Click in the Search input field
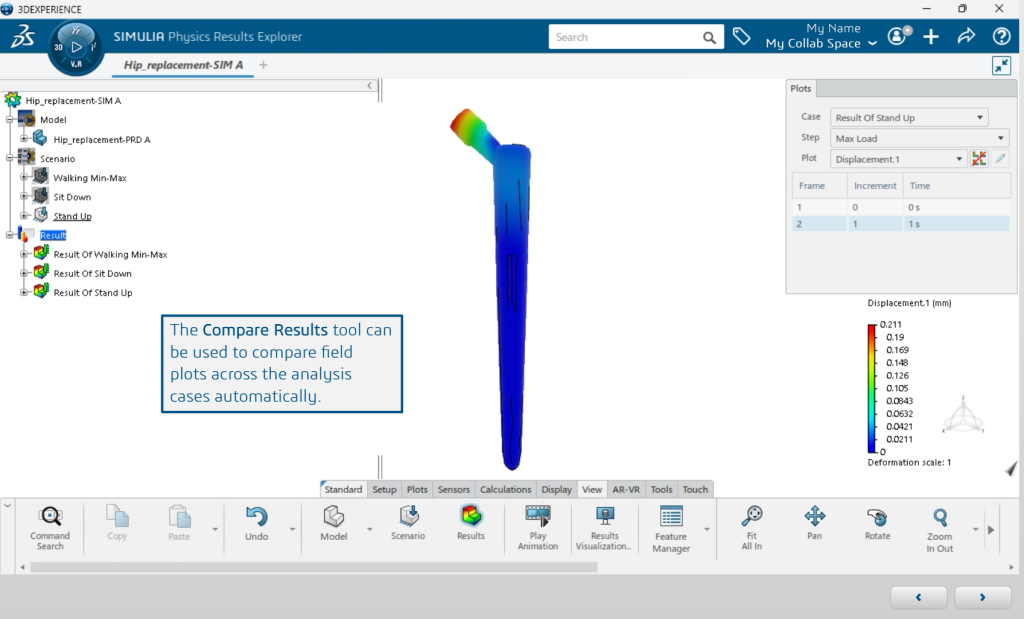 tap(626, 37)
